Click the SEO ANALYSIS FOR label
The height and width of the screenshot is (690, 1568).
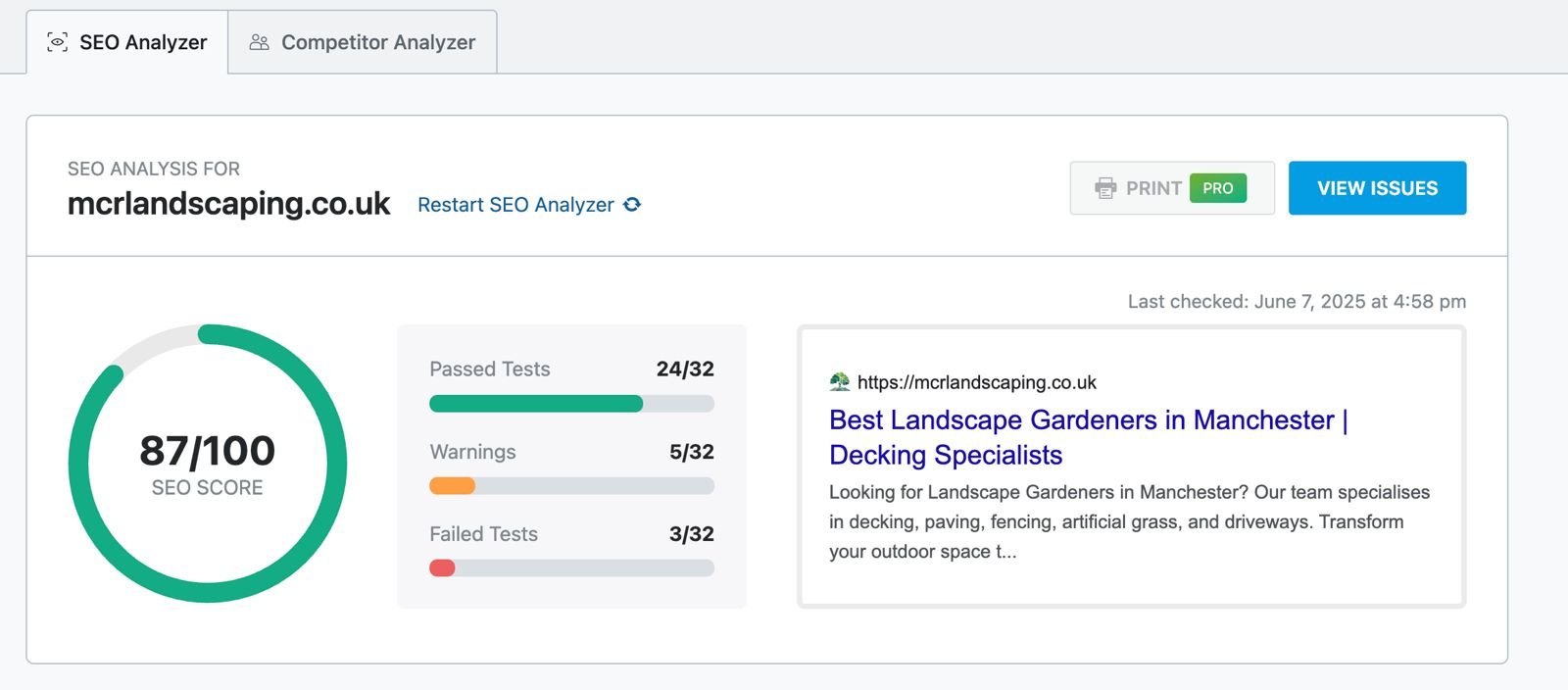tap(154, 169)
